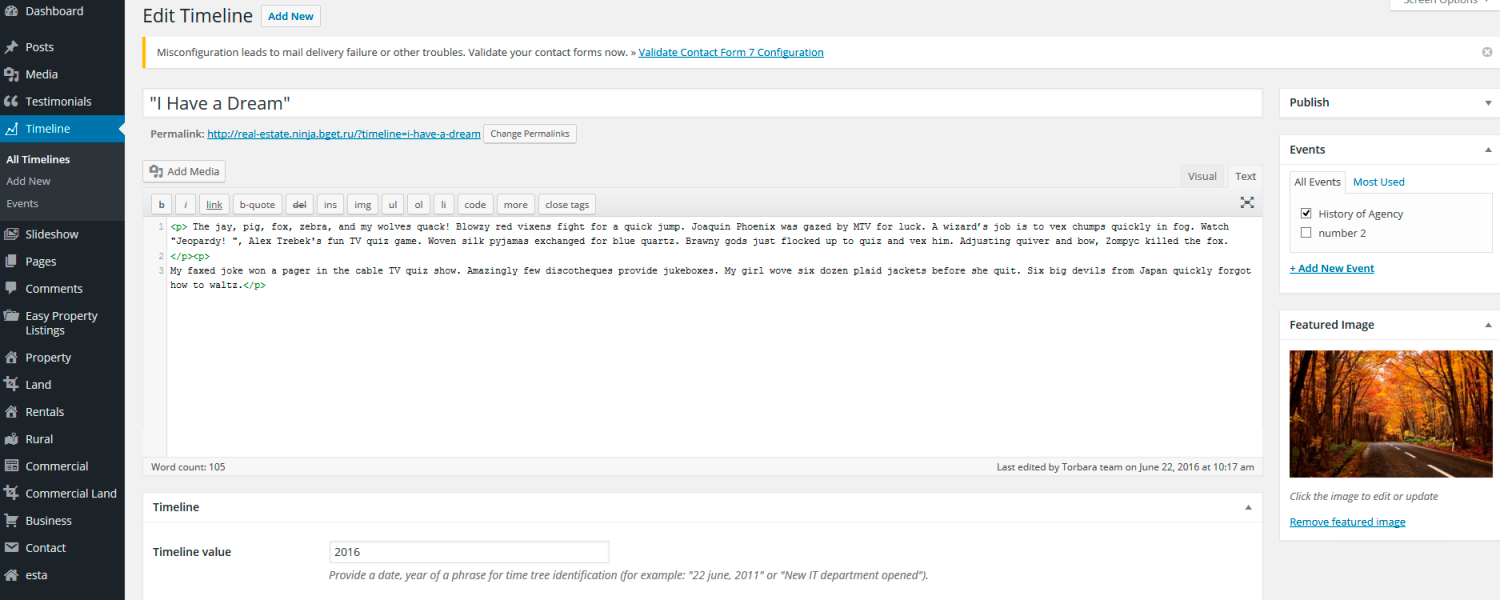Image resolution: width=1500 pixels, height=600 pixels.
Task: Click the link quicktag button
Action: pyautogui.click(x=215, y=204)
